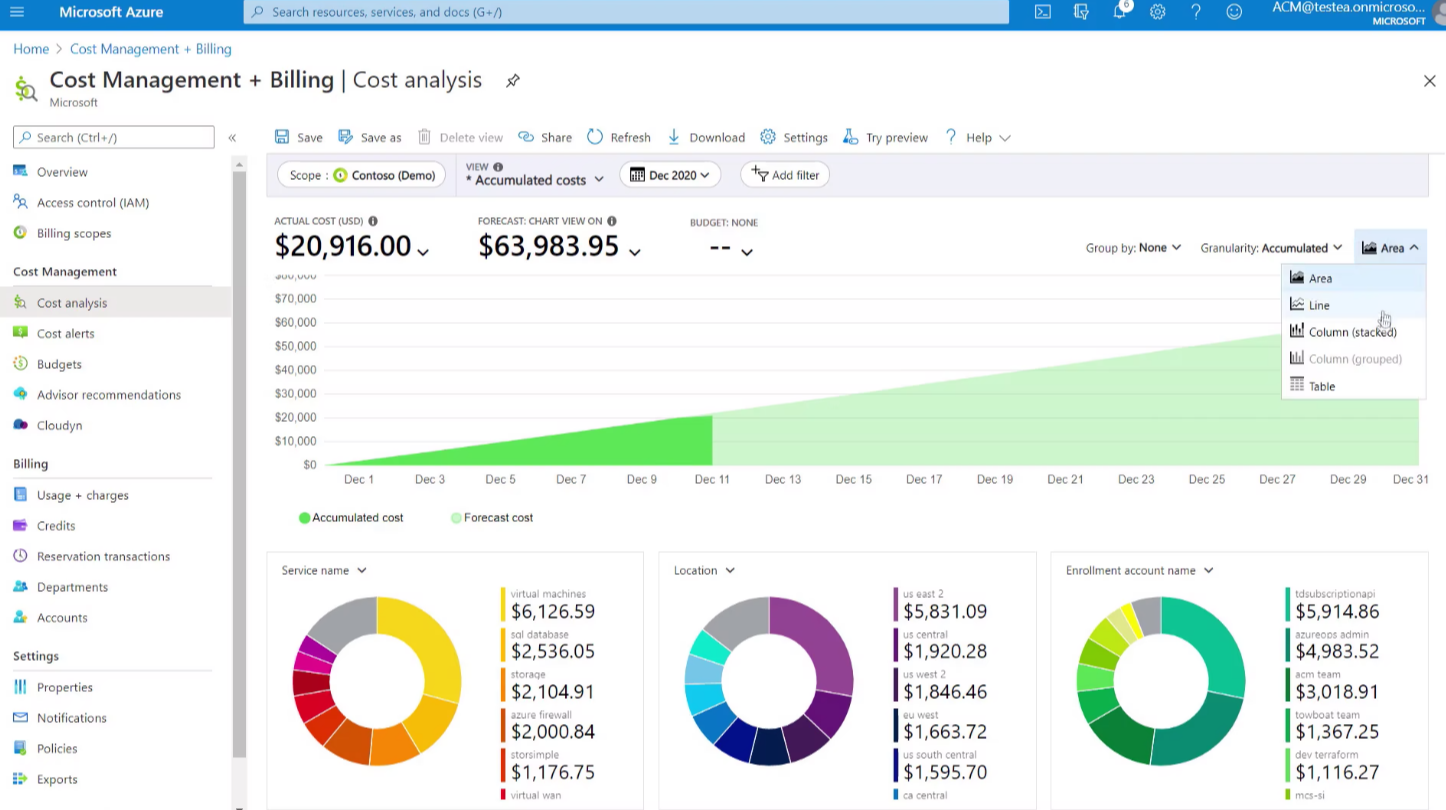This screenshot has width=1446, height=810.
Task: Open Azure notifications bell
Action: click(x=1119, y=11)
